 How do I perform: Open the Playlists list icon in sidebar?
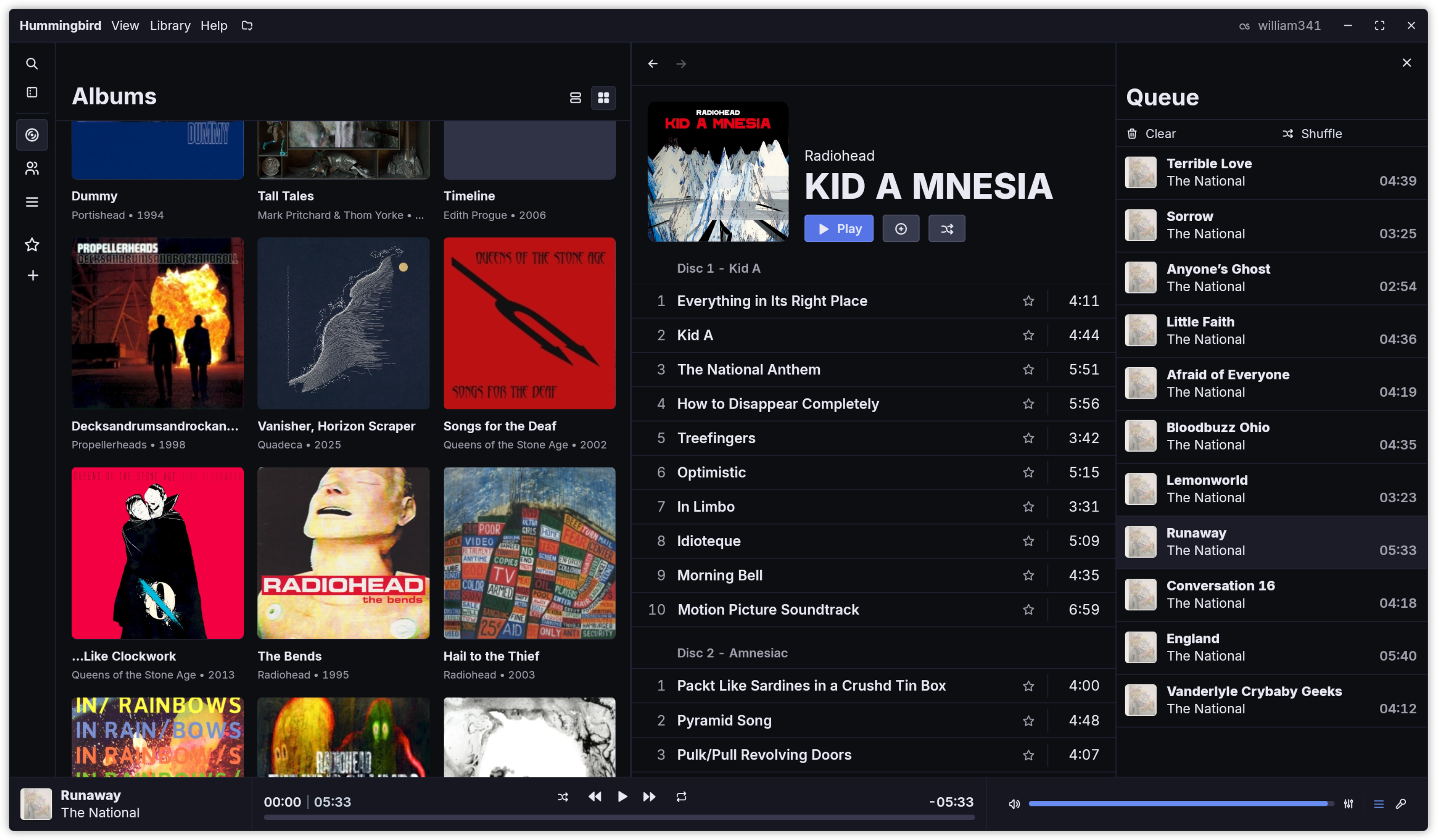tap(32, 201)
